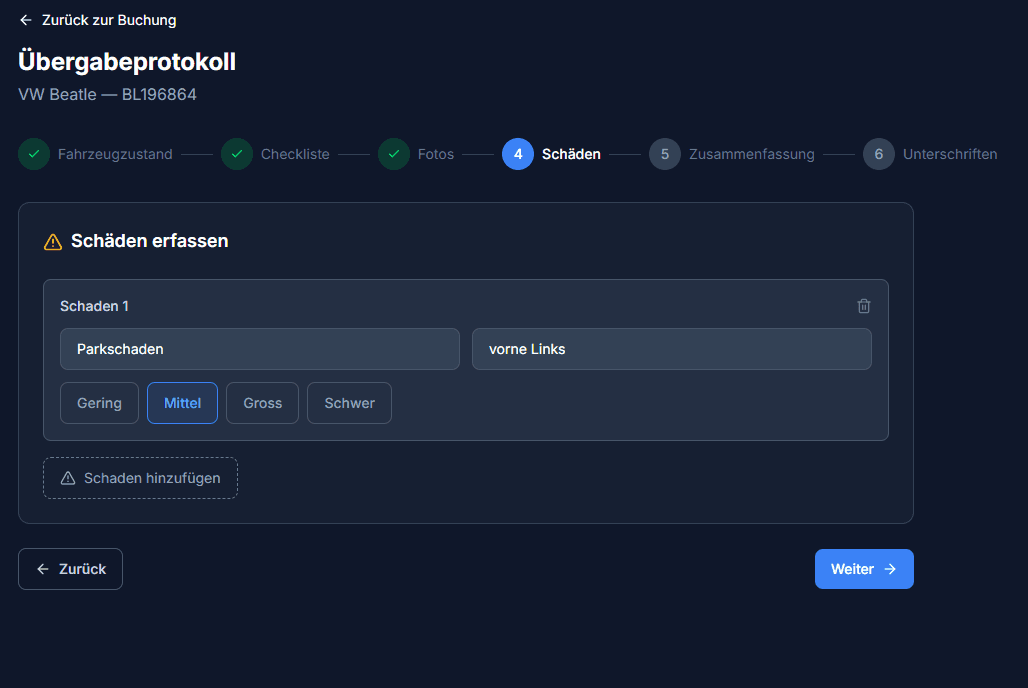Select severity level Gross

pos(262,403)
